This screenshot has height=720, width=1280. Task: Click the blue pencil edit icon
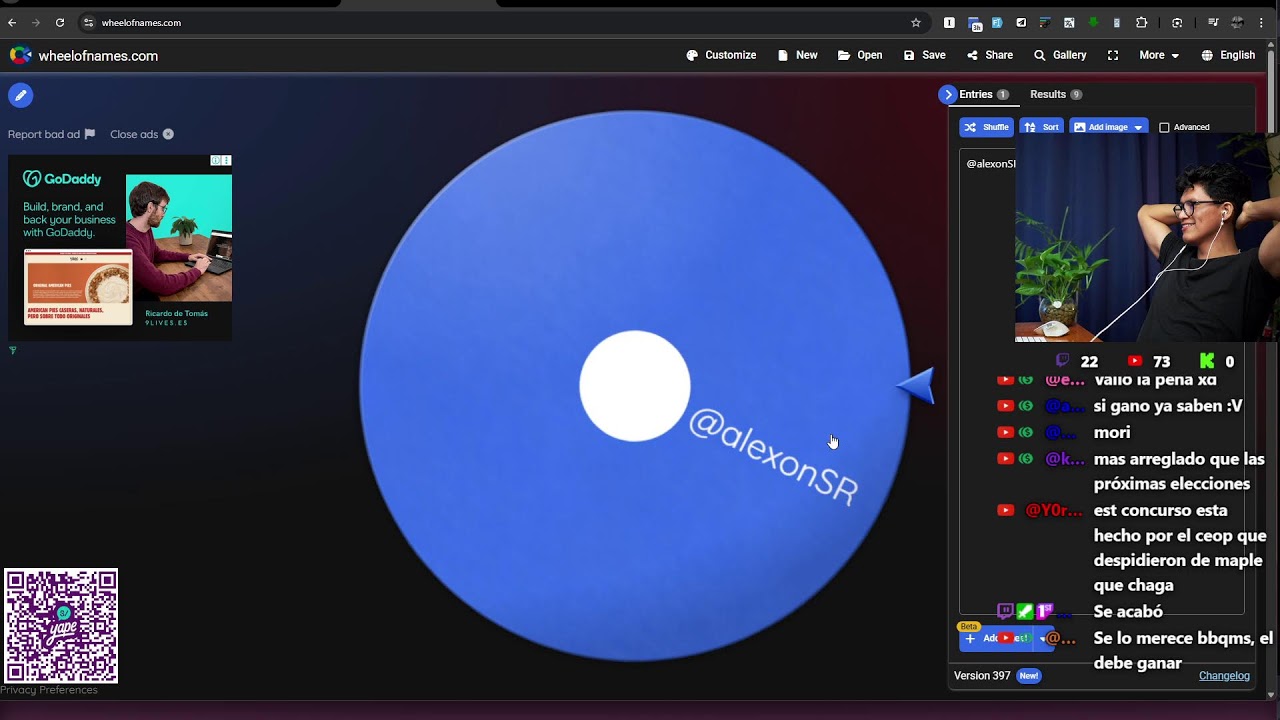click(x=20, y=95)
